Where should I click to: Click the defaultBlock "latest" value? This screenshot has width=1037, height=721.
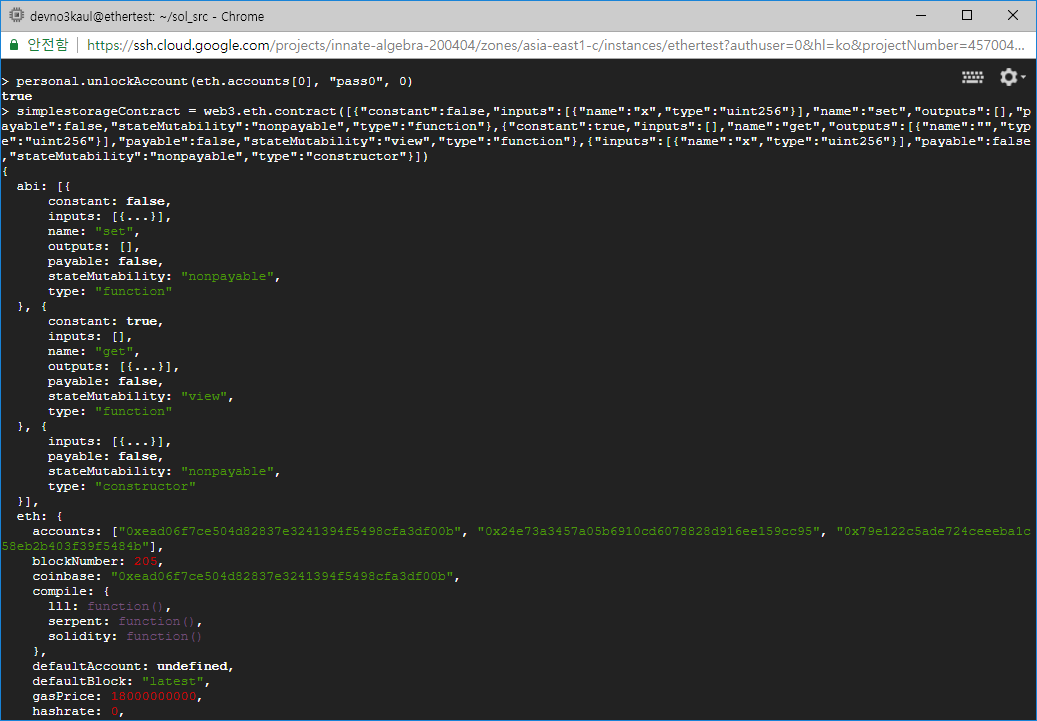coord(173,681)
